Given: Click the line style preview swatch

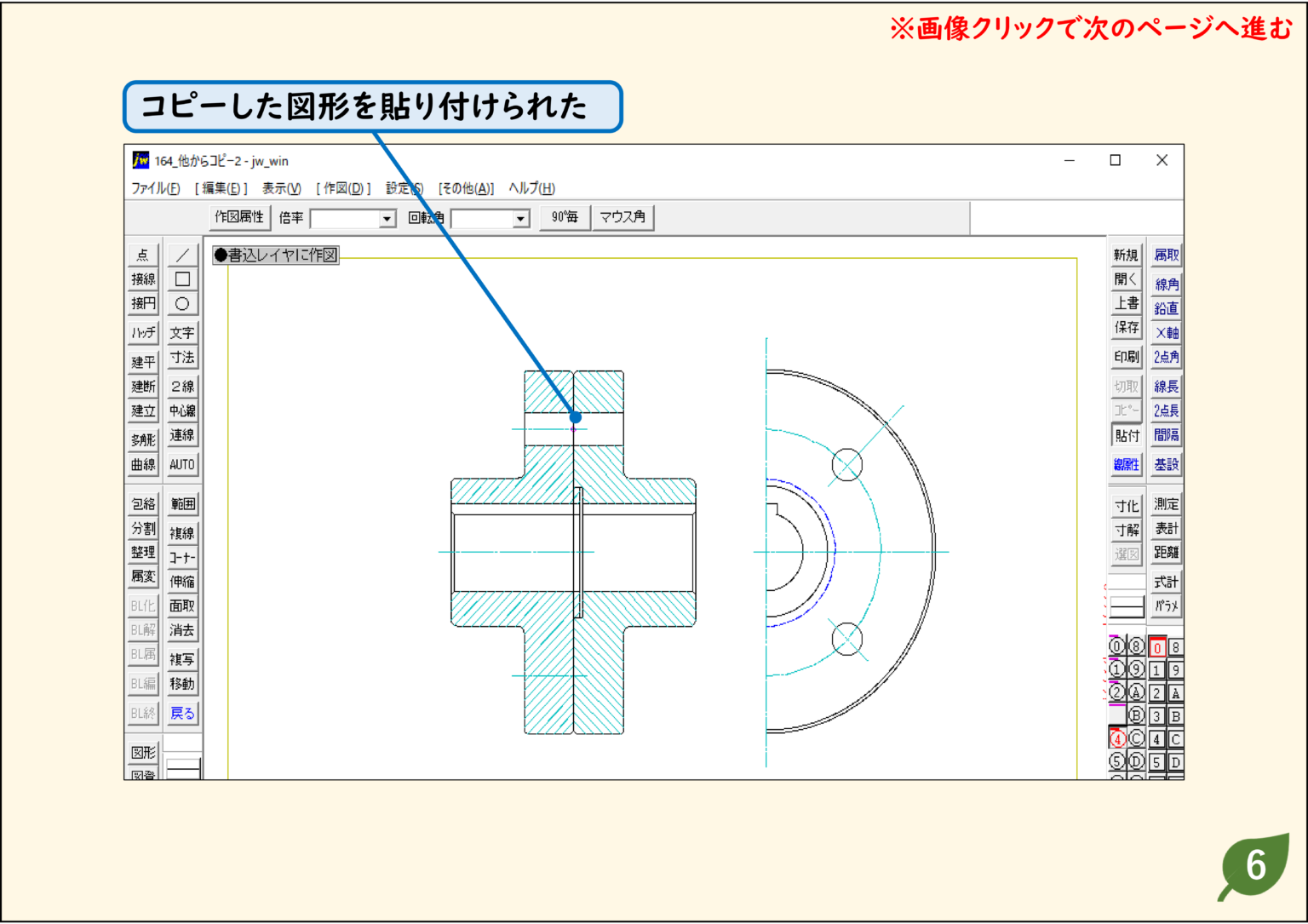Looking at the screenshot, I should coord(1126,606).
